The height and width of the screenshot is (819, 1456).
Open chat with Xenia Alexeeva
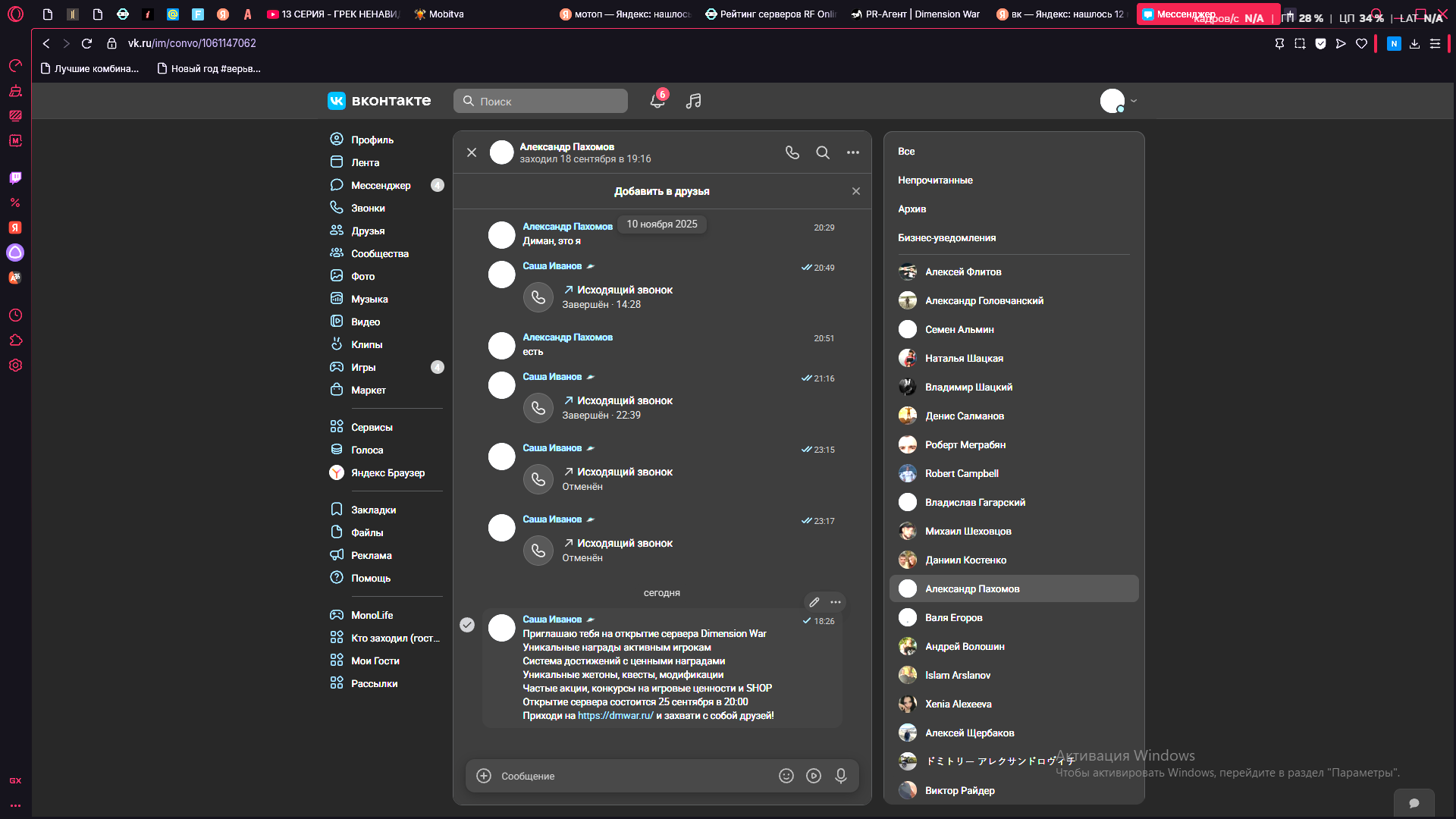[x=1014, y=704]
